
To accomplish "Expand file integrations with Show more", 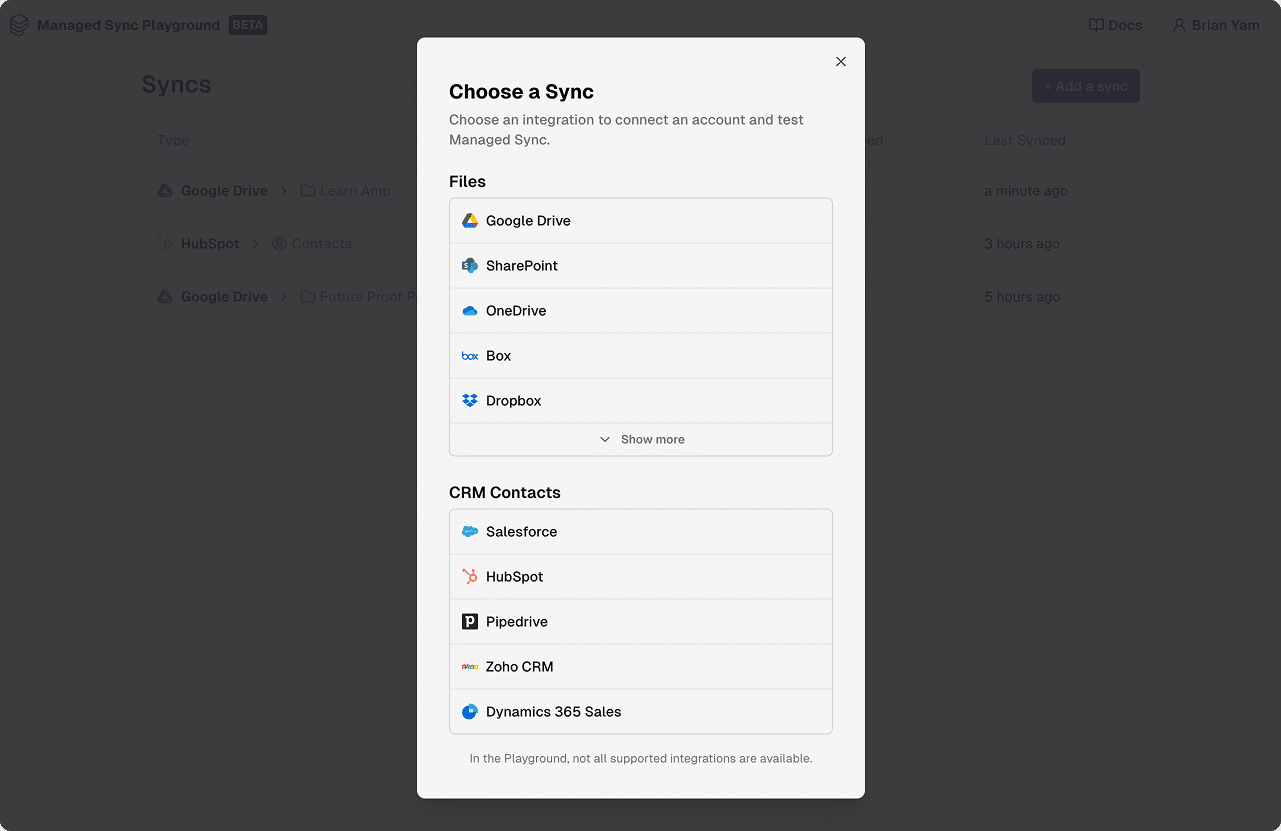I will point(652,440).
